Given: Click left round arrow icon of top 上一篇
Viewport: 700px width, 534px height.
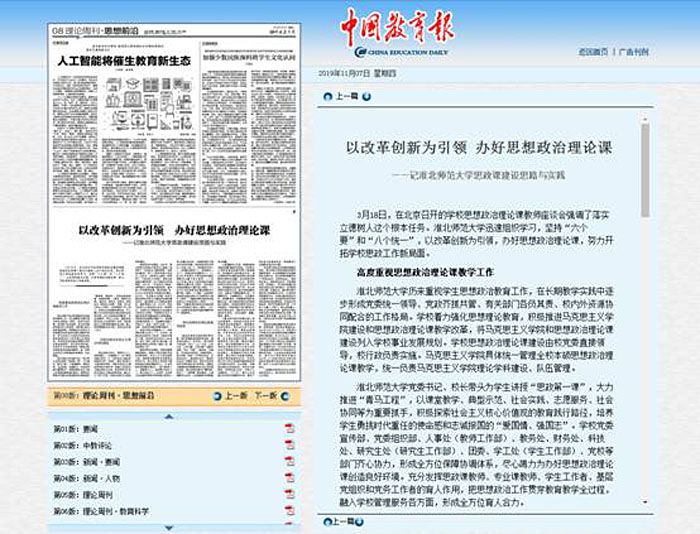Looking at the screenshot, I should [x=328, y=96].
